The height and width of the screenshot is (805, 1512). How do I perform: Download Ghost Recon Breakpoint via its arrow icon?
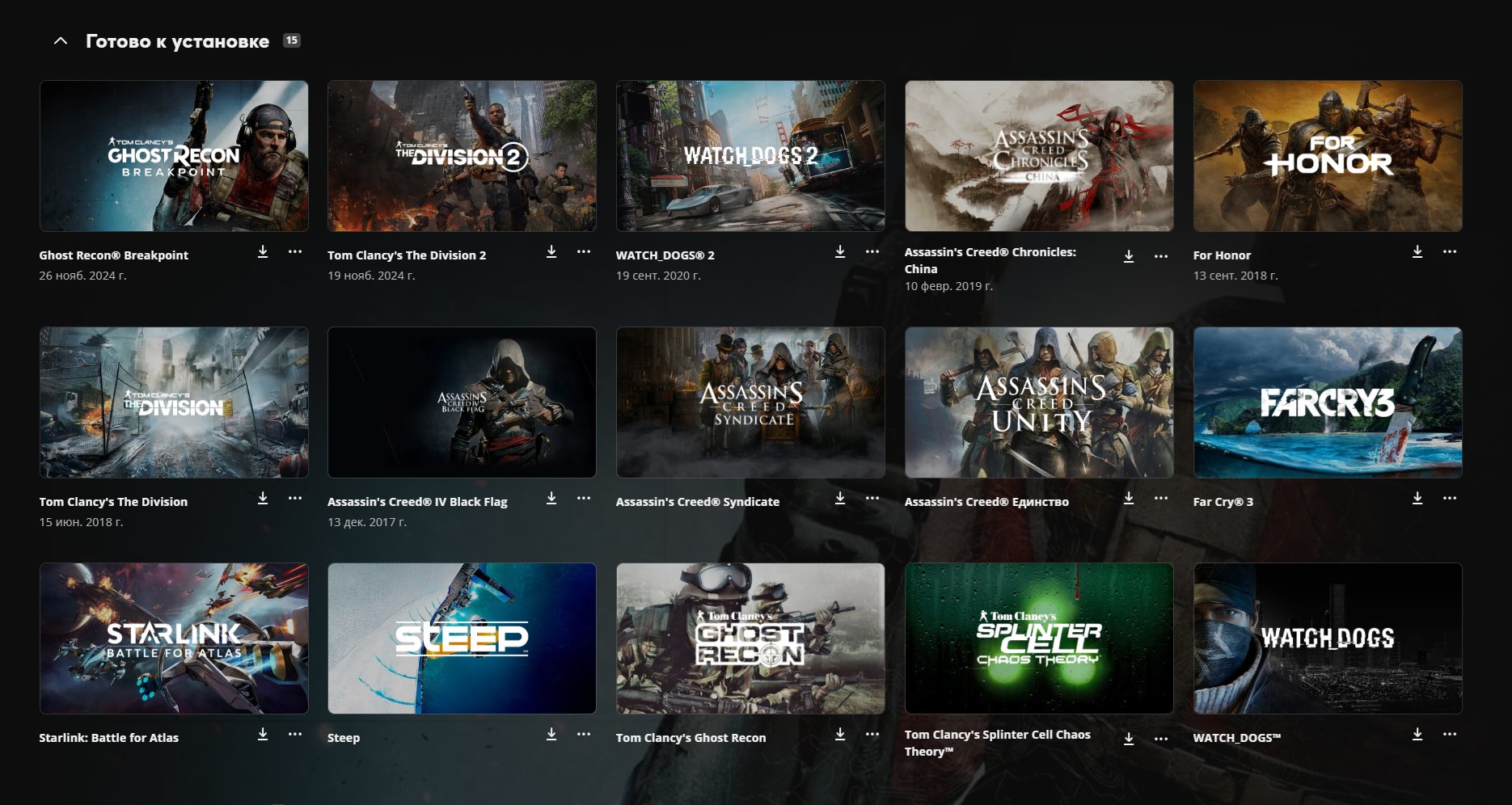(x=263, y=252)
